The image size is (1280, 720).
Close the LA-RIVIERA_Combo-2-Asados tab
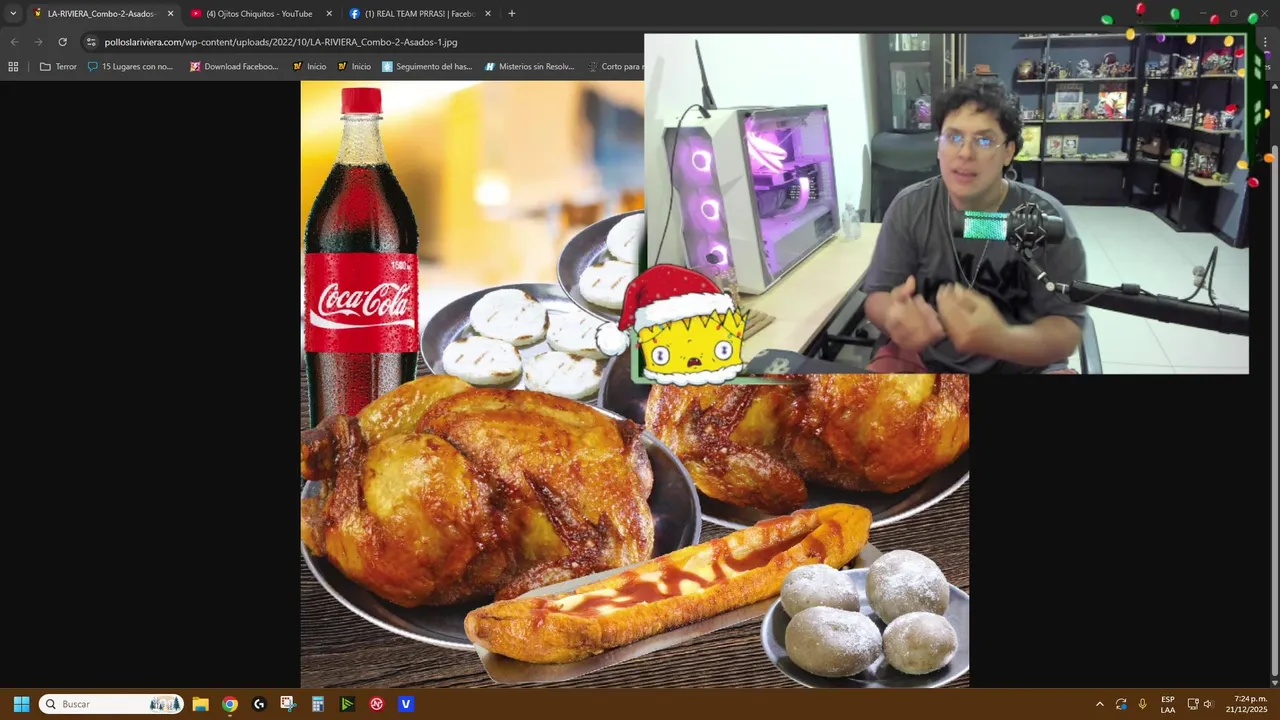click(x=170, y=14)
